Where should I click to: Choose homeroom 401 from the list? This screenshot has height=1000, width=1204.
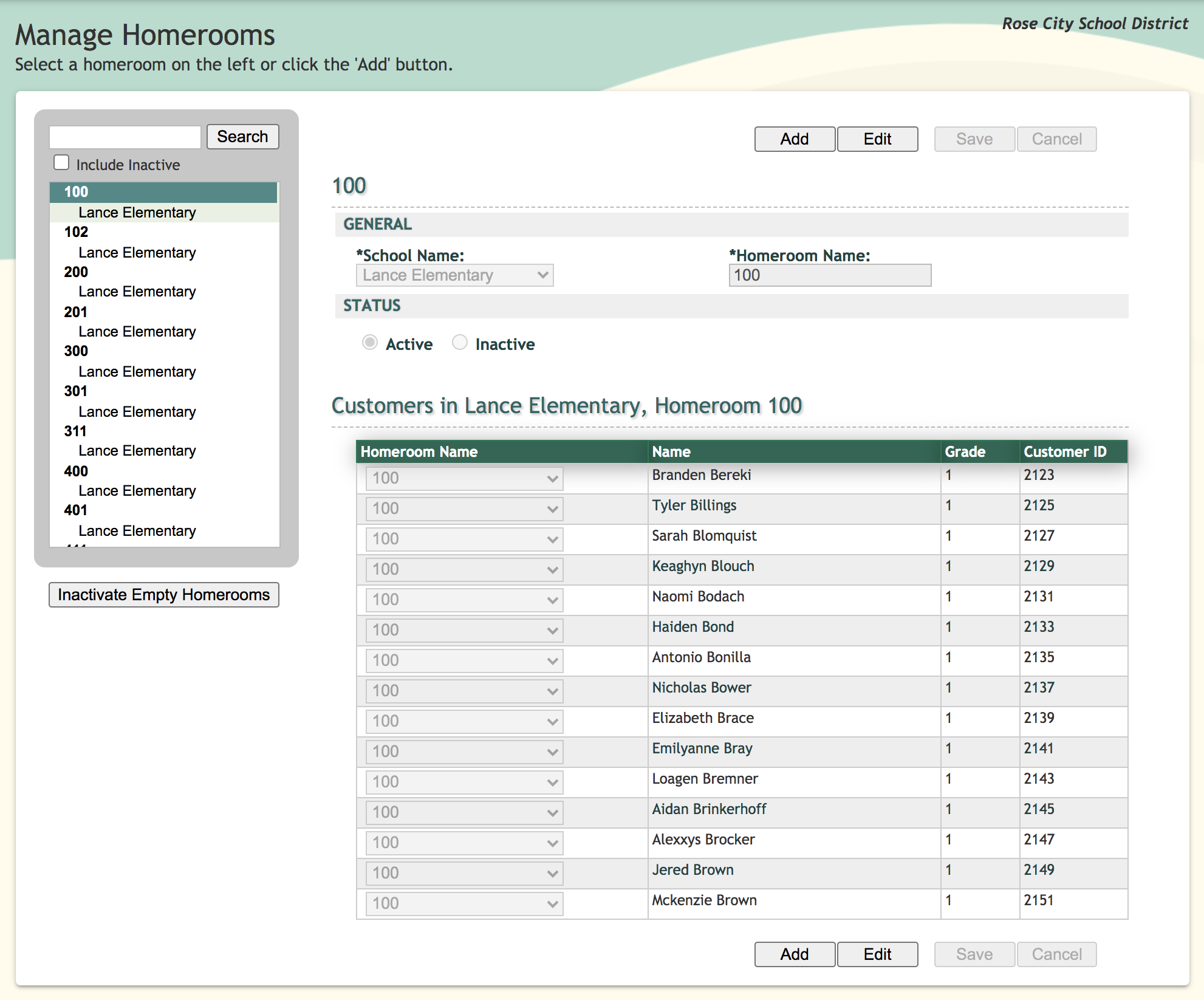point(77,510)
